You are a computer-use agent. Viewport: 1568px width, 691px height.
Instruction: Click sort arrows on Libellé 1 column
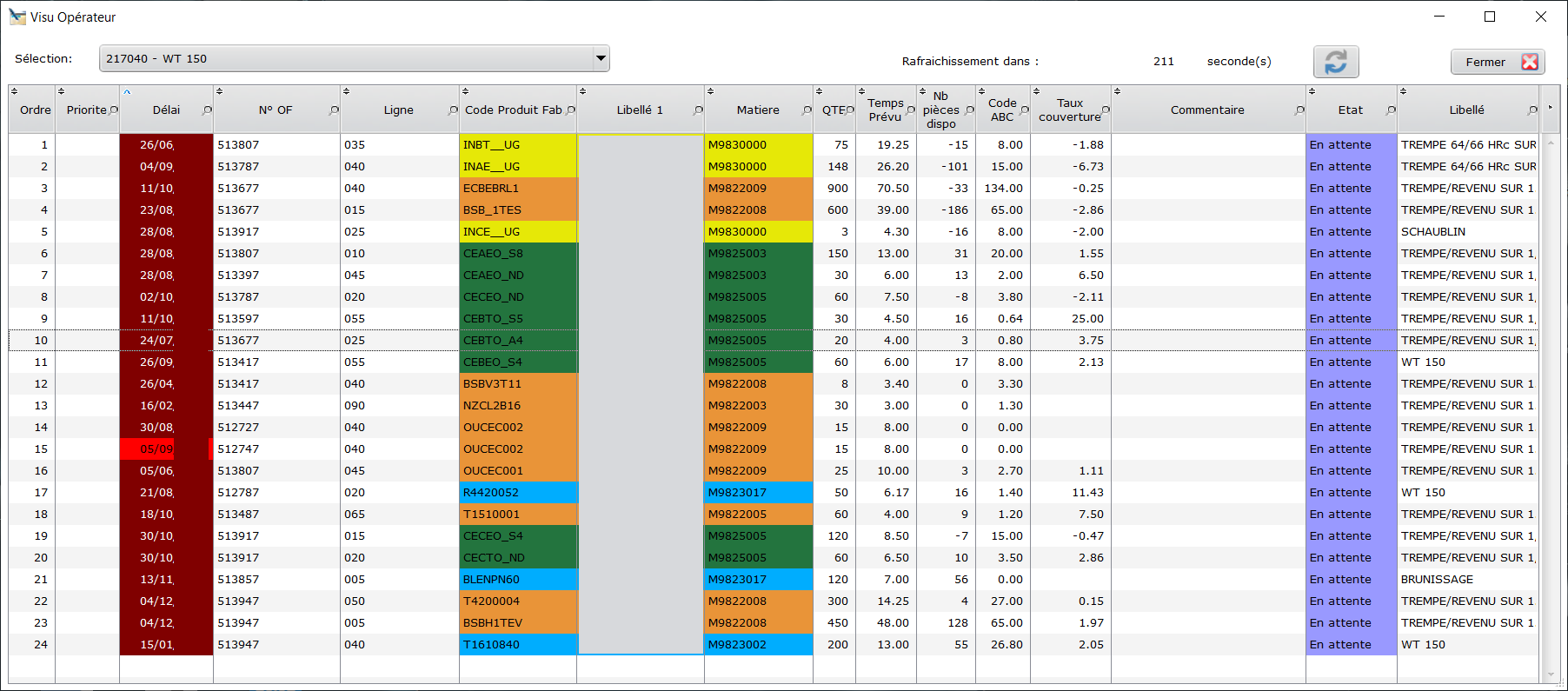point(582,90)
